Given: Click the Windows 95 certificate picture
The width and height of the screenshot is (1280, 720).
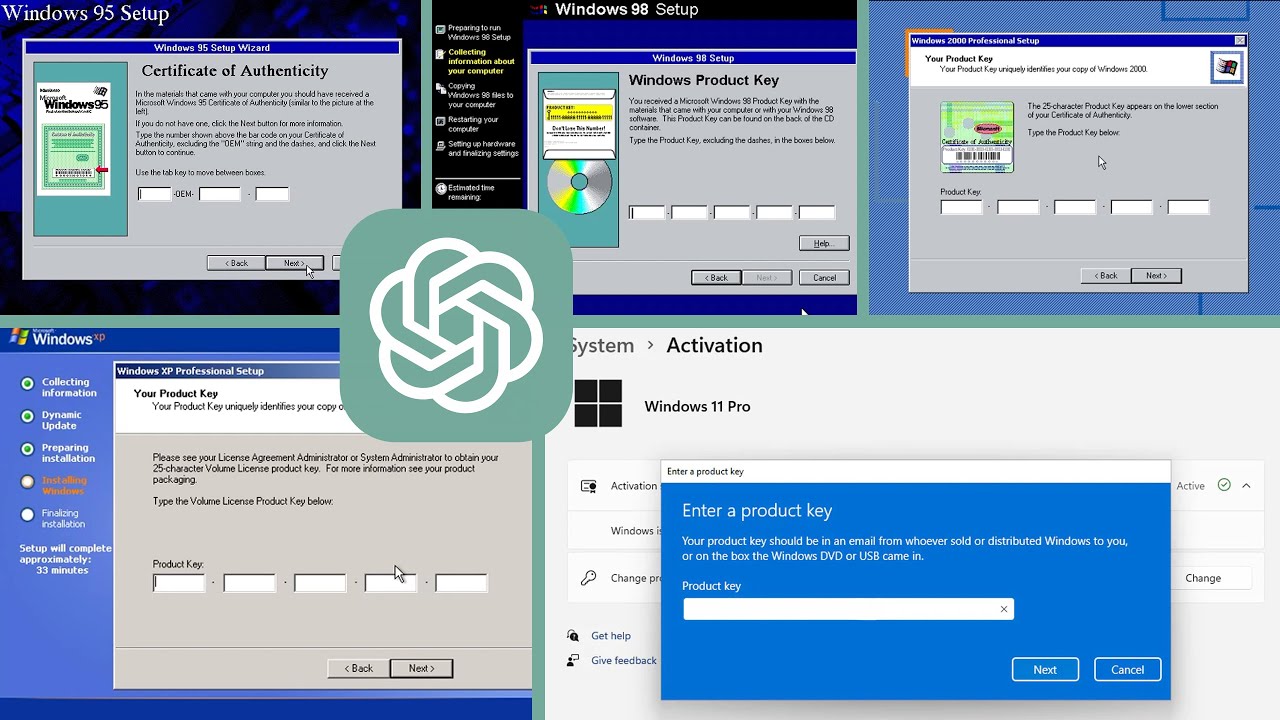Looking at the screenshot, I should (72, 140).
